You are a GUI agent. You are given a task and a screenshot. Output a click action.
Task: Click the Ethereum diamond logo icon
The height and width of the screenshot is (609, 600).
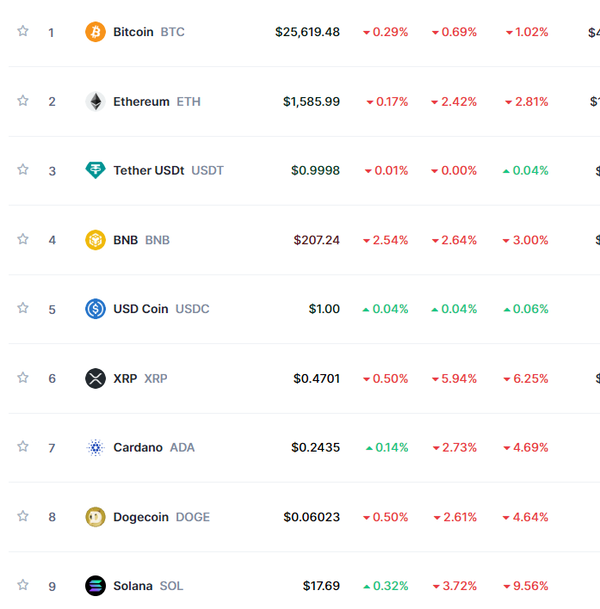tap(95, 101)
